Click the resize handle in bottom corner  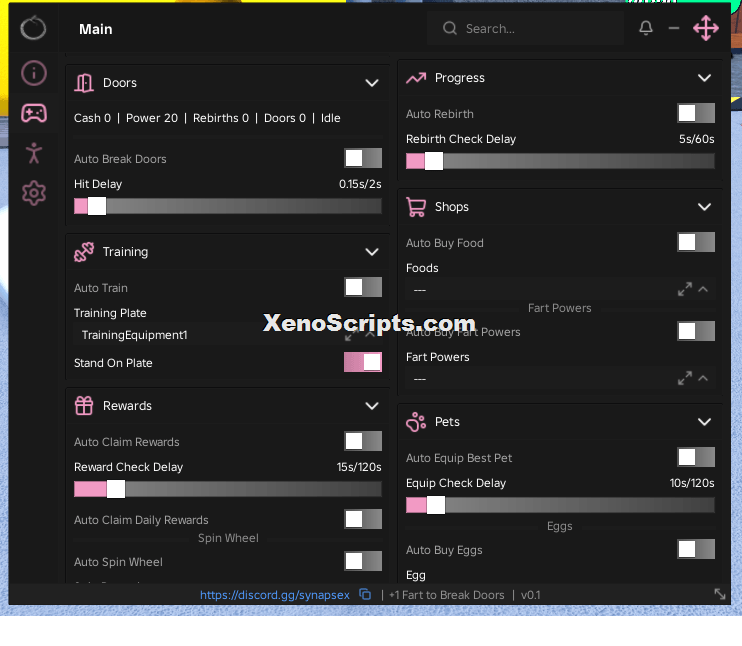coord(720,594)
